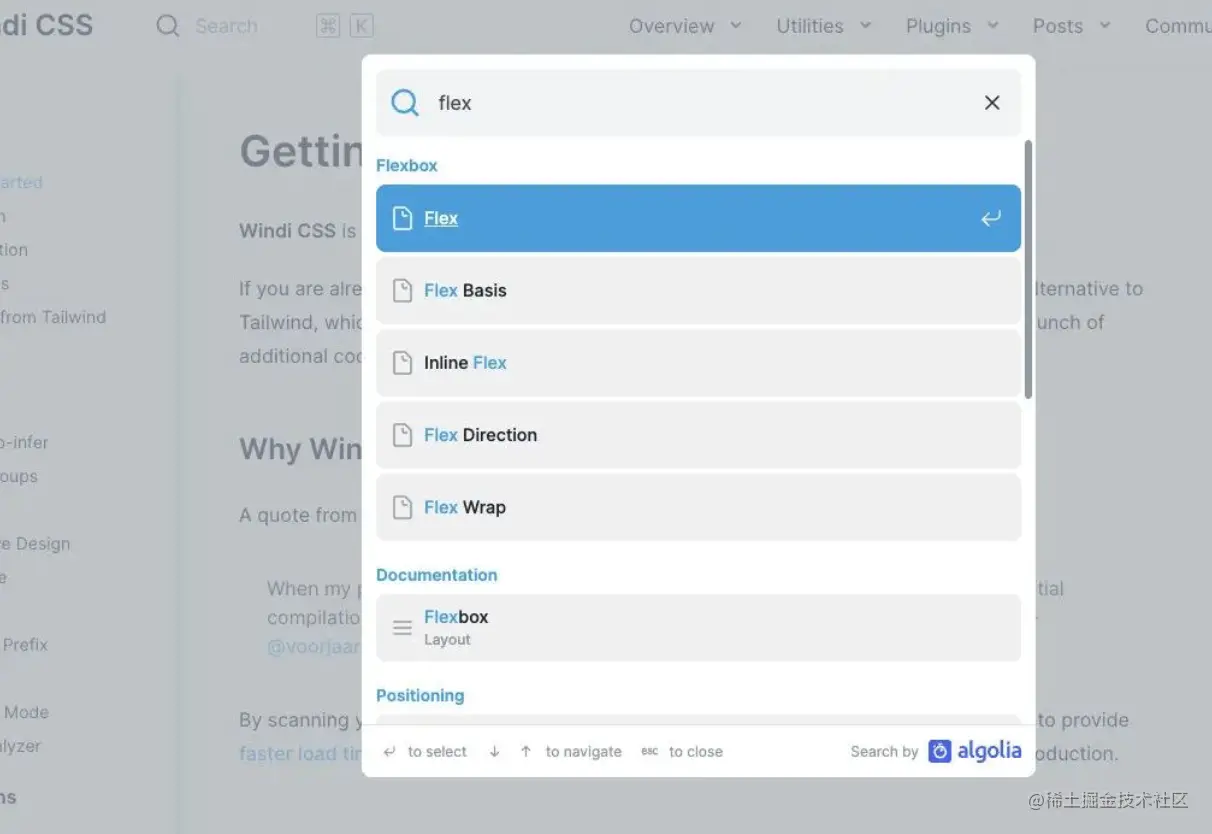Screen dimensions: 1212x834
Task: Open the Overview menu in the navbar
Action: point(671,26)
